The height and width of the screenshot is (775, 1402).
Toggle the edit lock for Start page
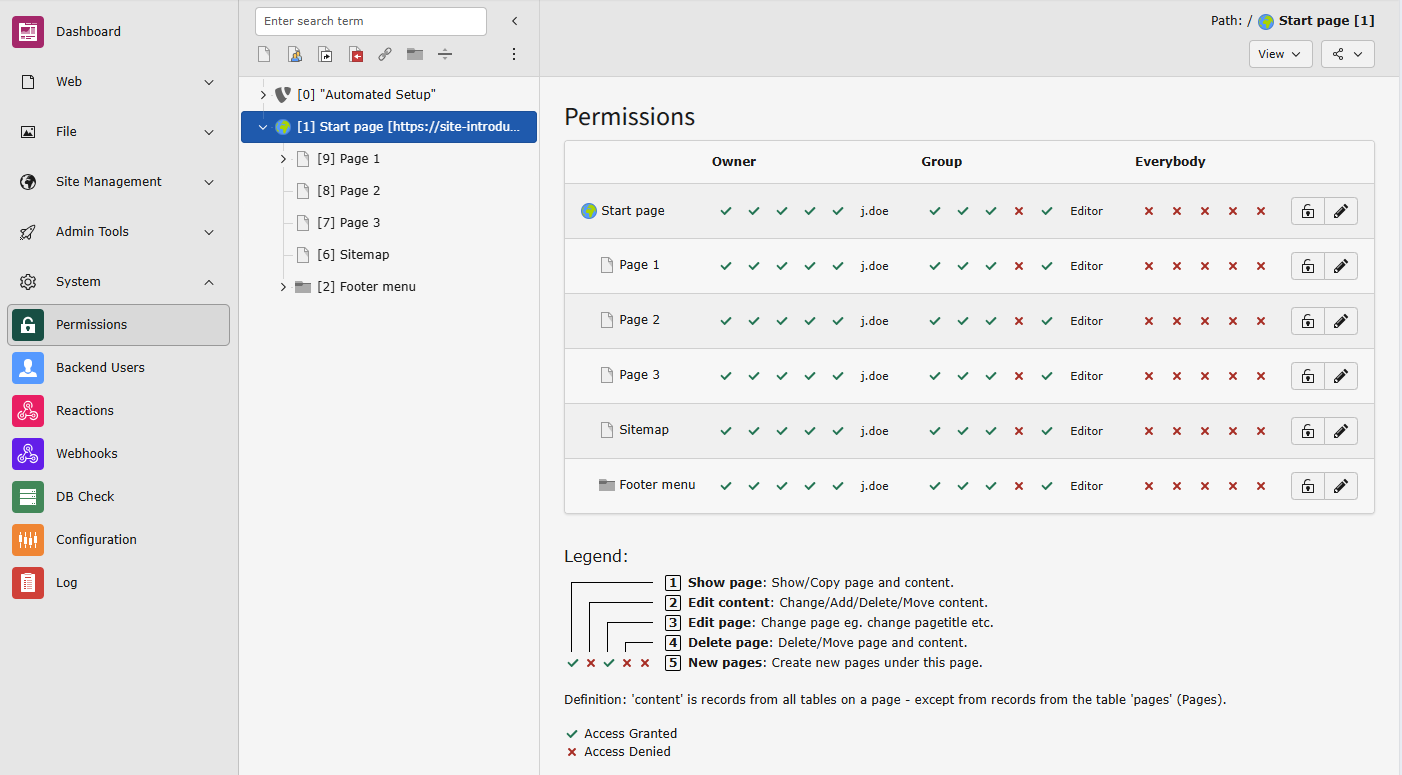click(1307, 211)
